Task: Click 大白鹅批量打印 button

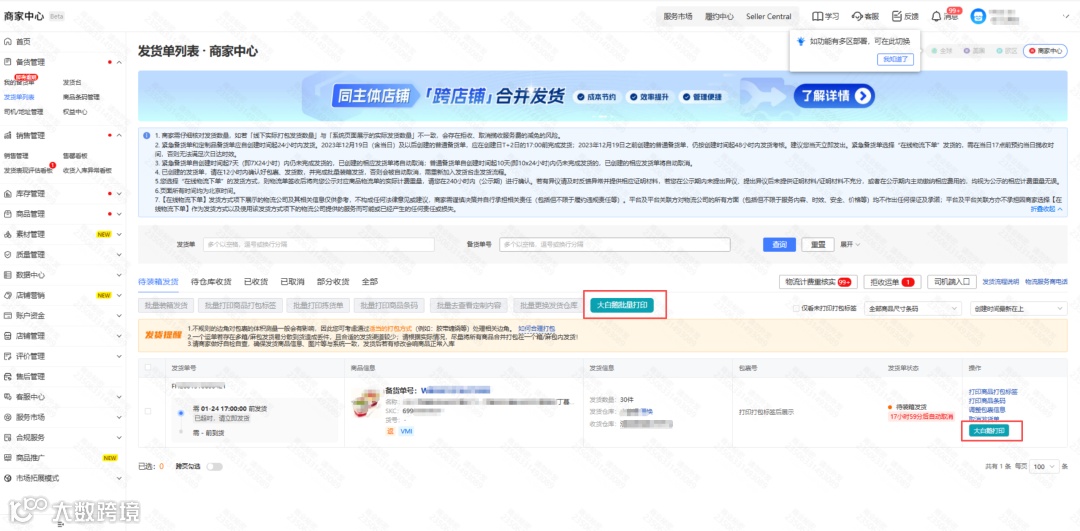Action: tap(621, 305)
